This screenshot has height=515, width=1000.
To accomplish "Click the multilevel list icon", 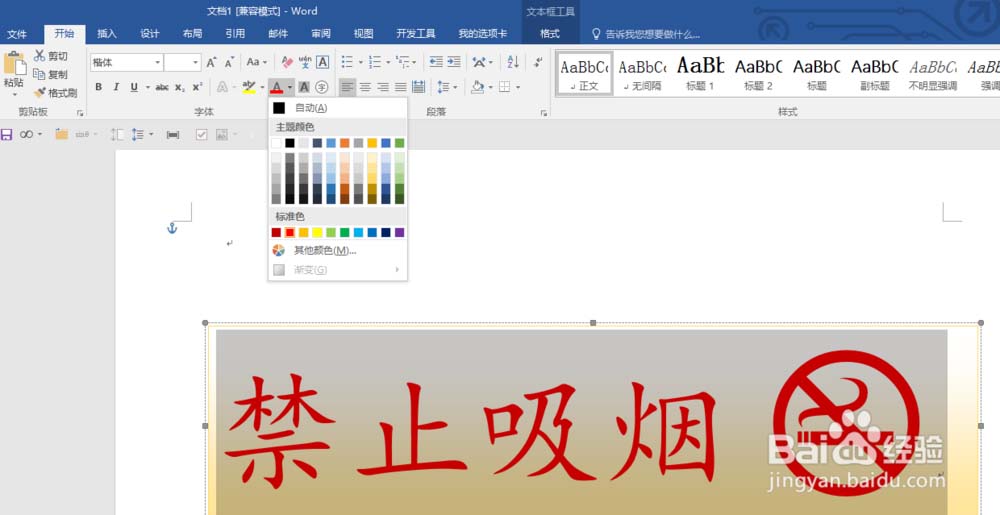I will (402, 62).
